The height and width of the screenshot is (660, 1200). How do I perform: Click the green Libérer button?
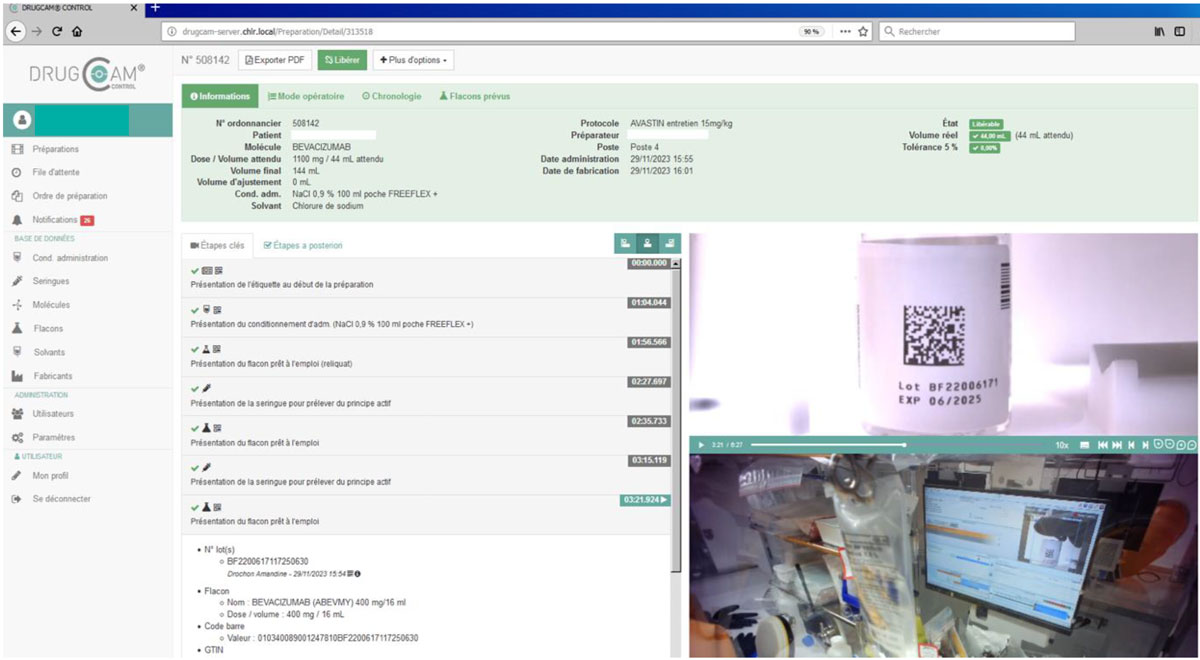pos(342,60)
